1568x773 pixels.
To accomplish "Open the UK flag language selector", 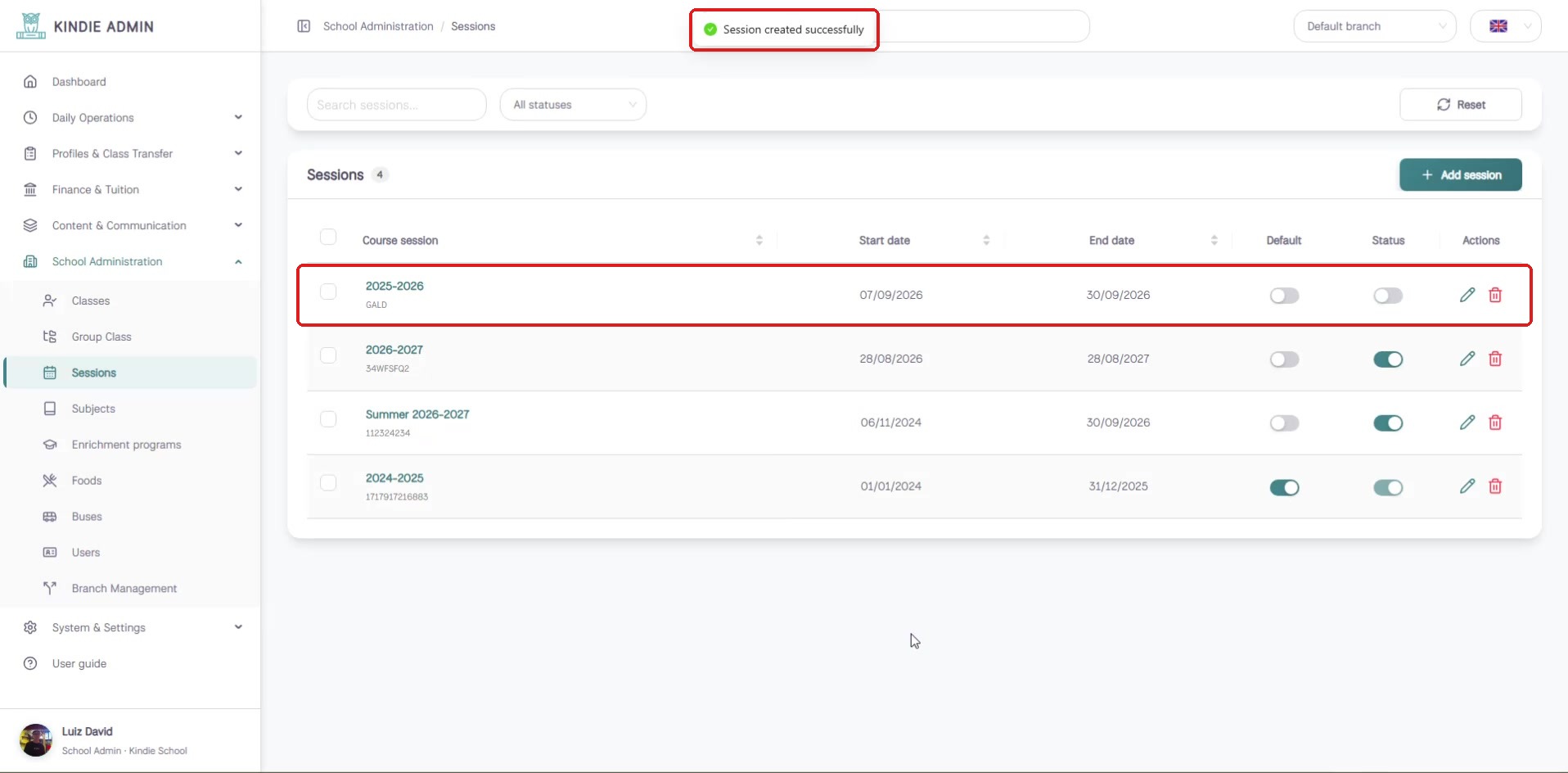I will click(x=1505, y=26).
